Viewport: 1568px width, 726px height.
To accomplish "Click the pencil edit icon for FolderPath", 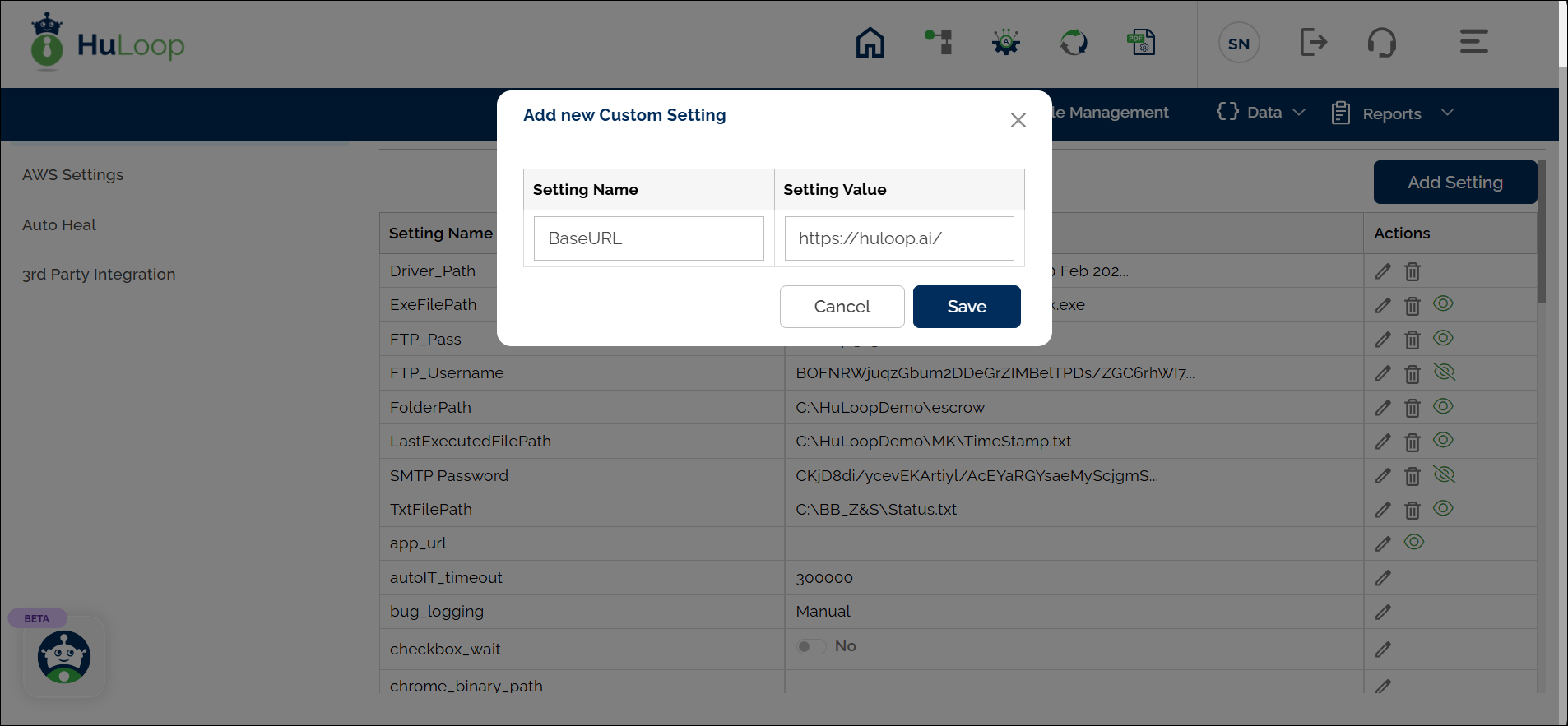I will pyautogui.click(x=1383, y=408).
